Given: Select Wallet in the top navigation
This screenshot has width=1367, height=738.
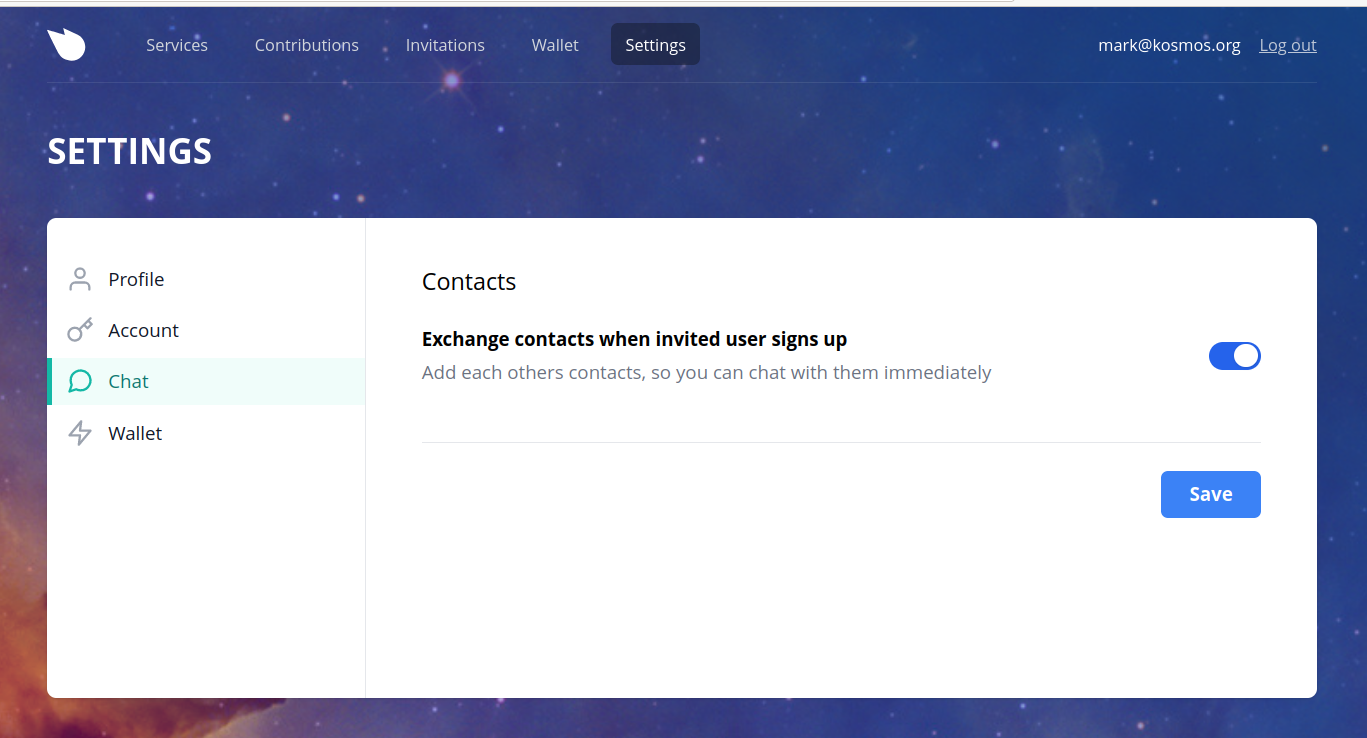Looking at the screenshot, I should (x=555, y=45).
